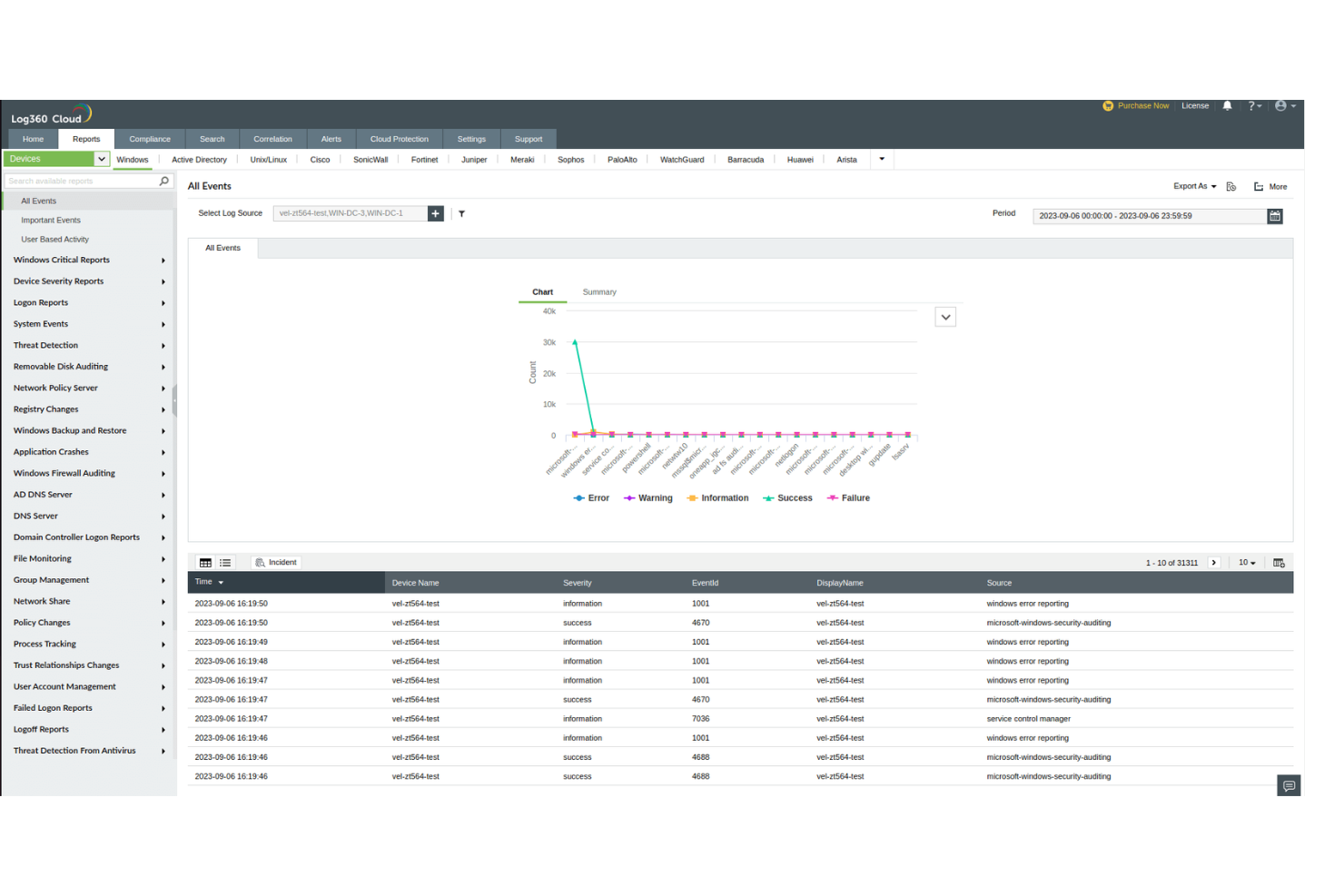This screenshot has width=1344, height=896.
Task: Add a log source with plus button
Action: pos(436,213)
